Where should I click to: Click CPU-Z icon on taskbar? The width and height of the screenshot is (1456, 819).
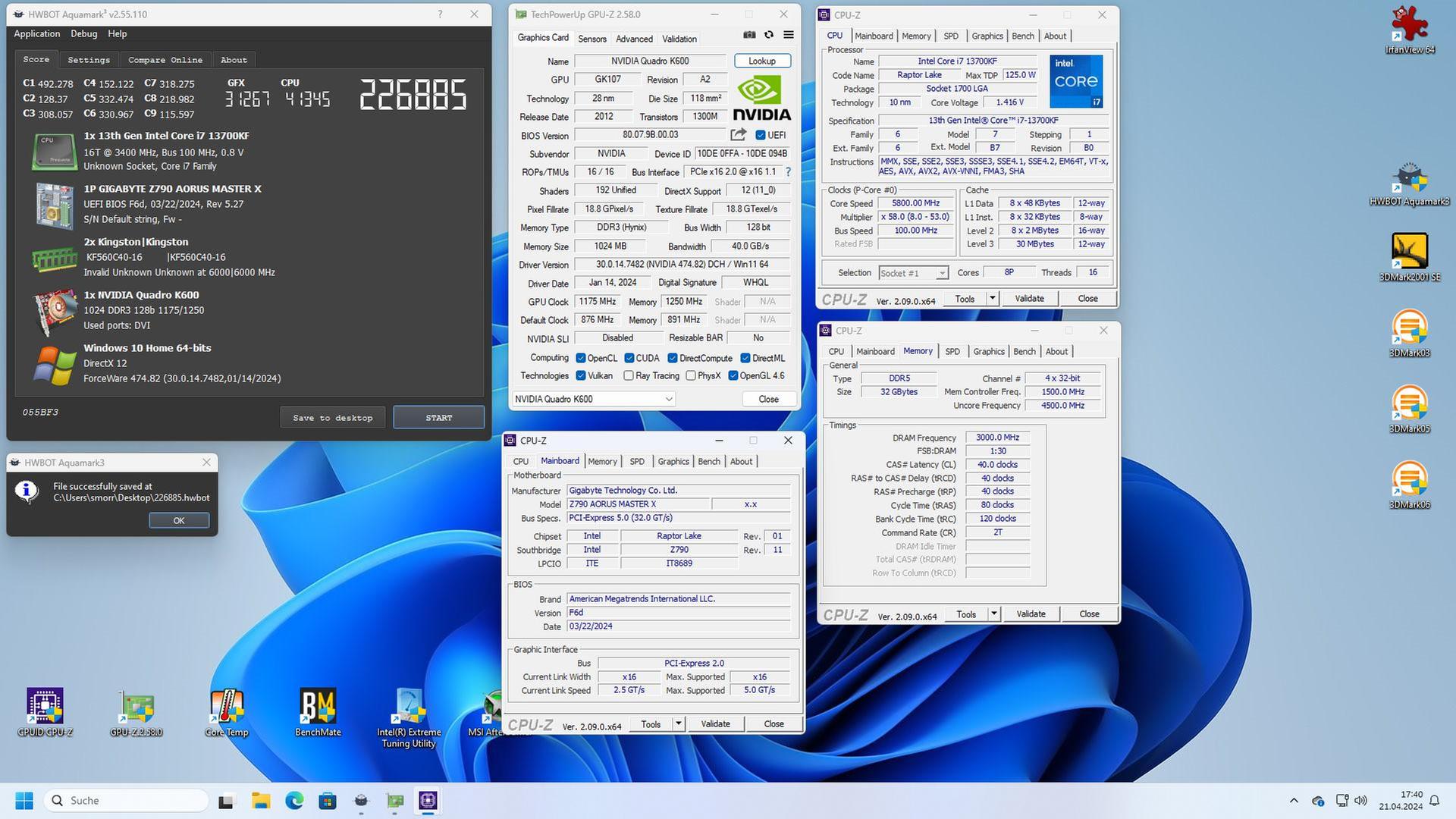pos(428,801)
